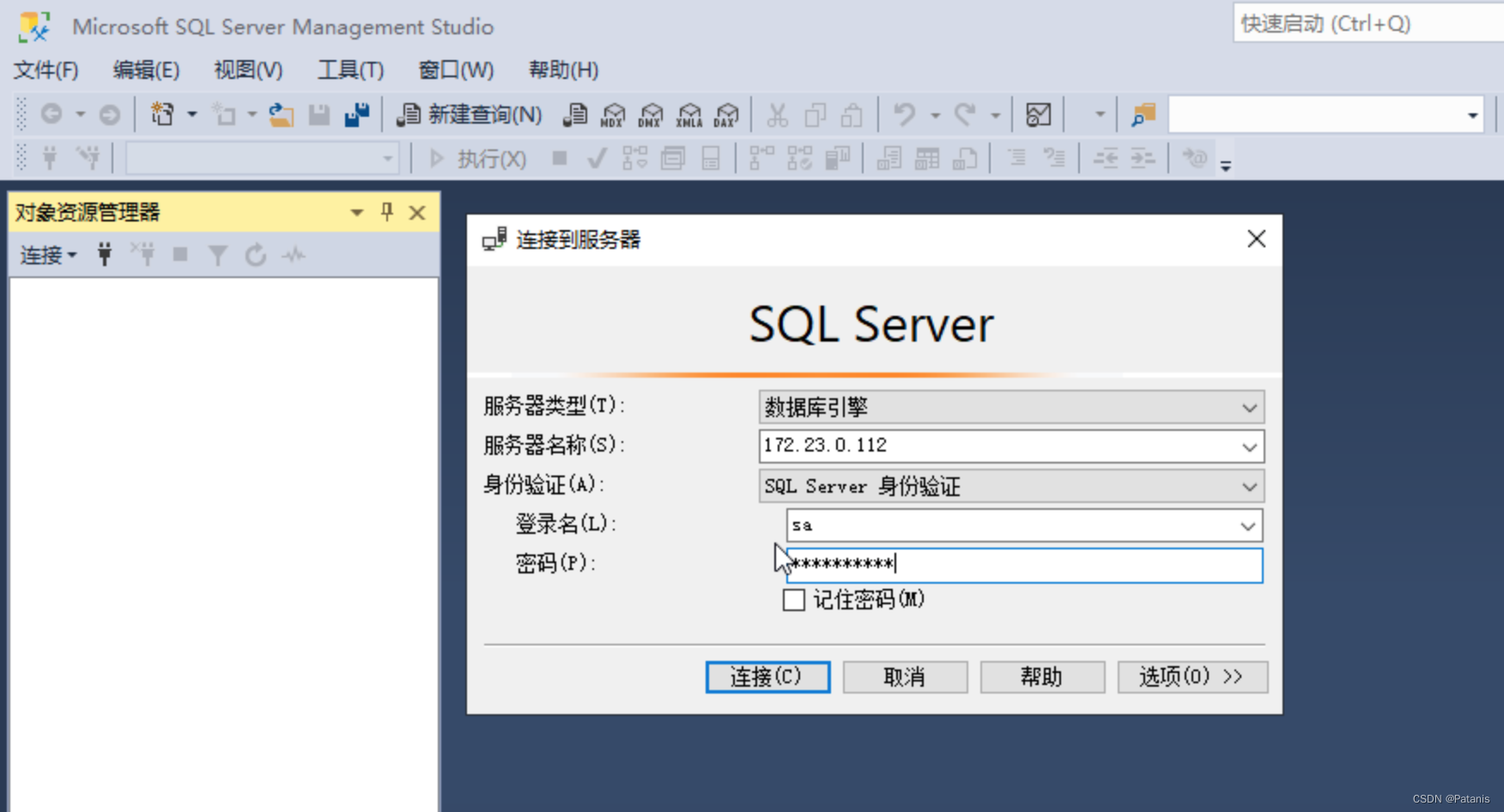Screen dimensions: 1504x812
Task: Click the cut scissors icon
Action: click(x=778, y=114)
